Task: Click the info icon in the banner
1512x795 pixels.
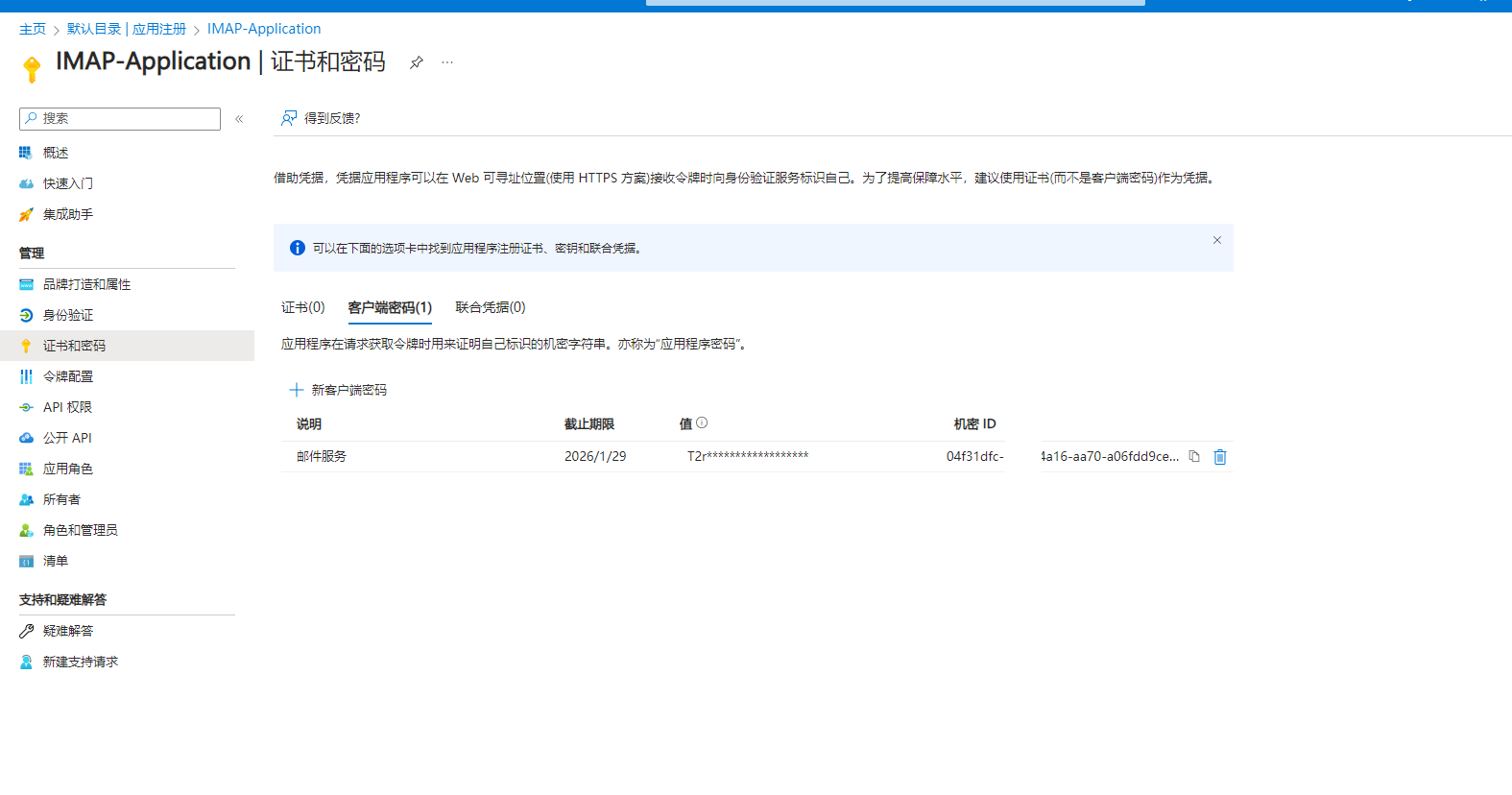Action: coord(298,248)
